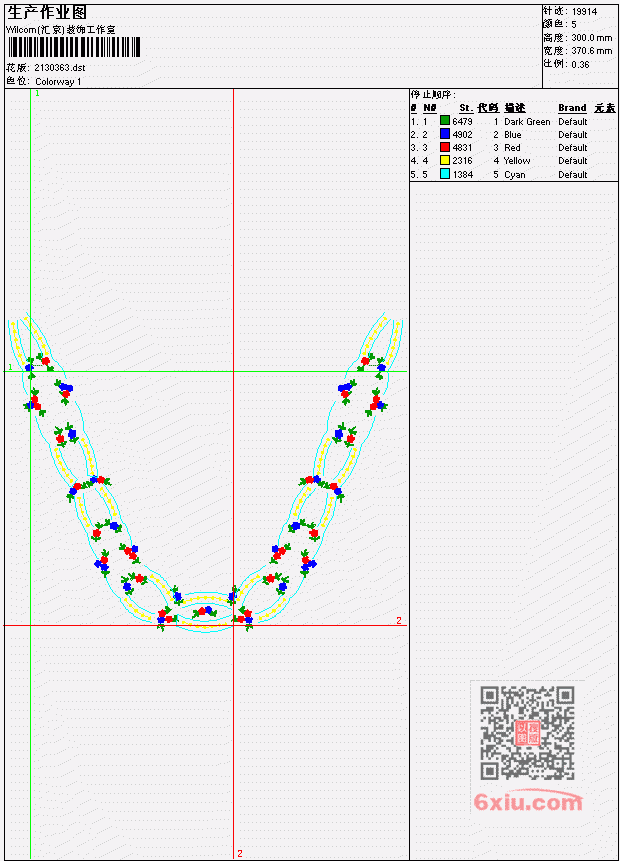The width and height of the screenshot is (620, 861).
Task: Click the stitch count 1384
Action: pyautogui.click(x=462, y=175)
